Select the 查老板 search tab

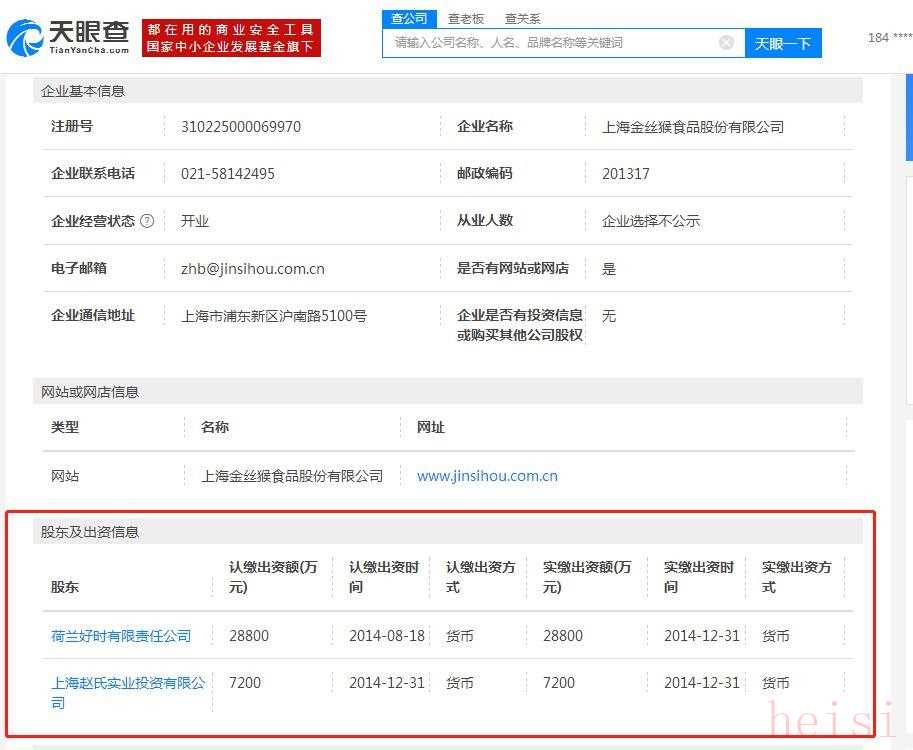(466, 19)
